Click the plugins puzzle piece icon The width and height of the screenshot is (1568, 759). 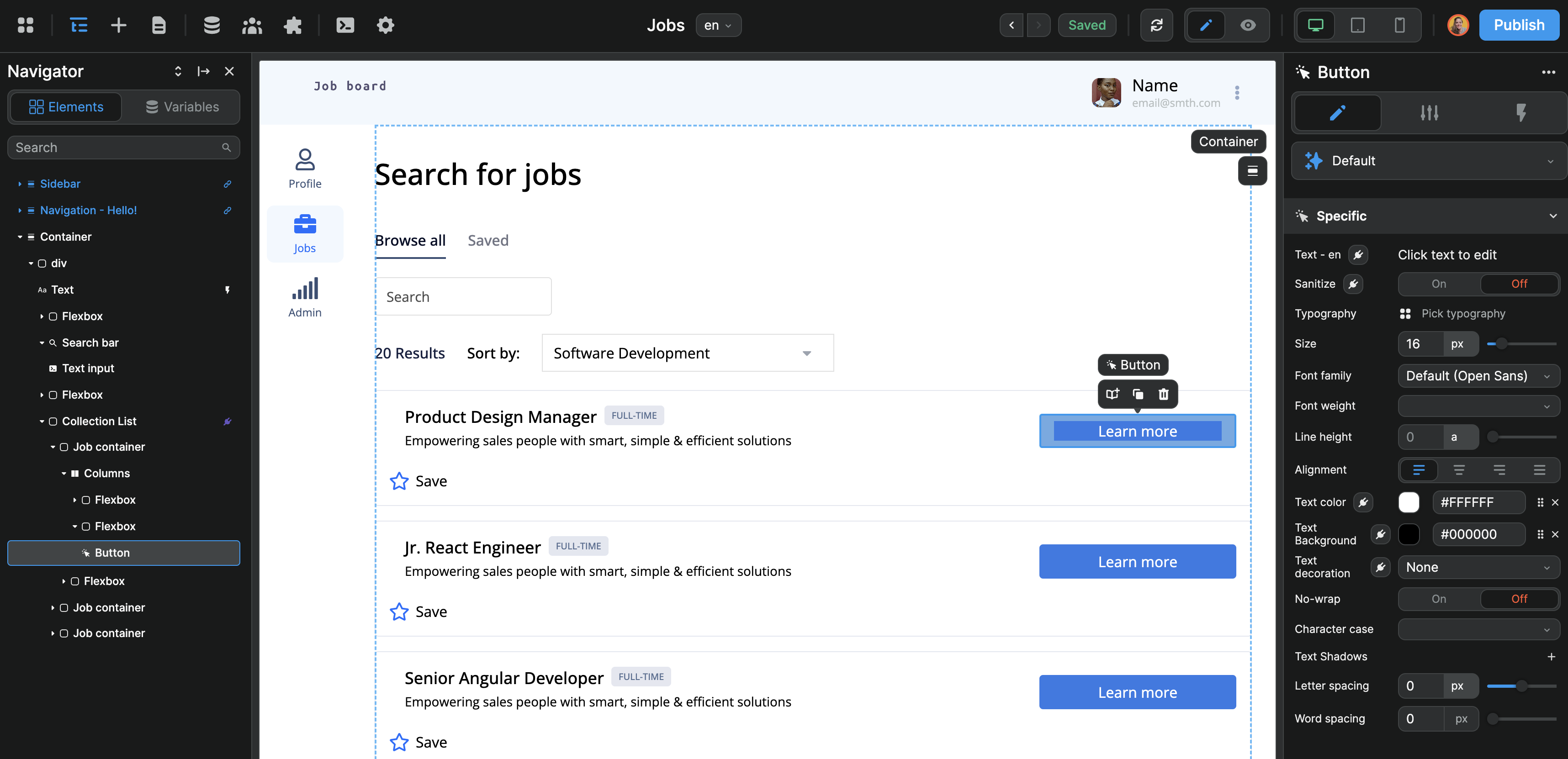click(293, 25)
